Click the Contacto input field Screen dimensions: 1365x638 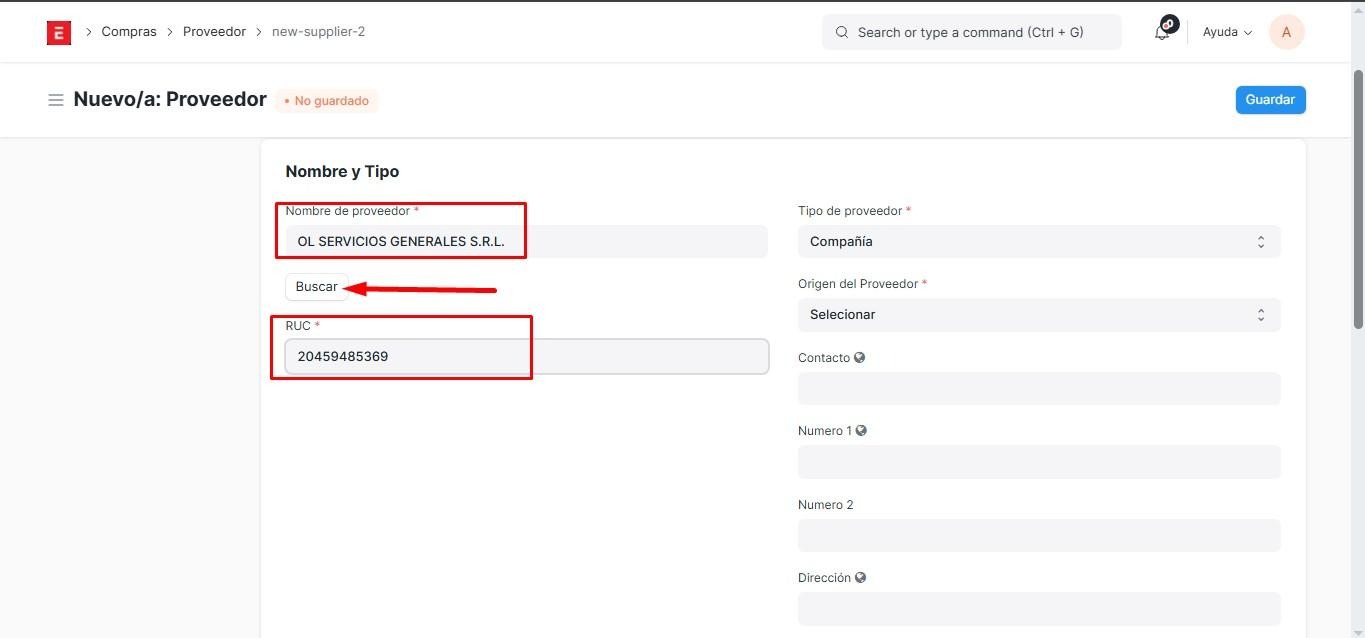pos(1038,389)
